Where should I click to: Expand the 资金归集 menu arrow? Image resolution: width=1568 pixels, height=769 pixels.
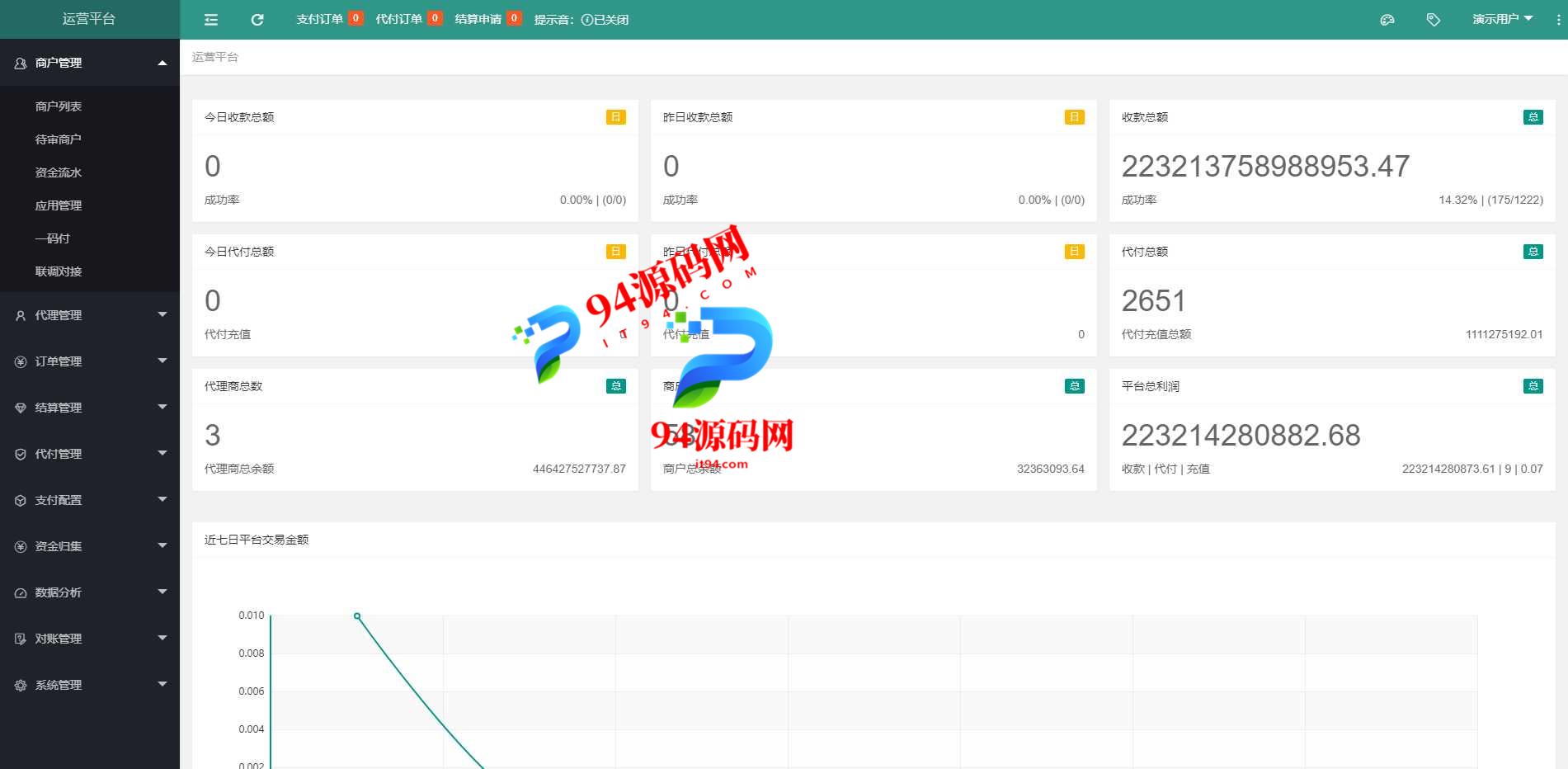click(x=162, y=545)
